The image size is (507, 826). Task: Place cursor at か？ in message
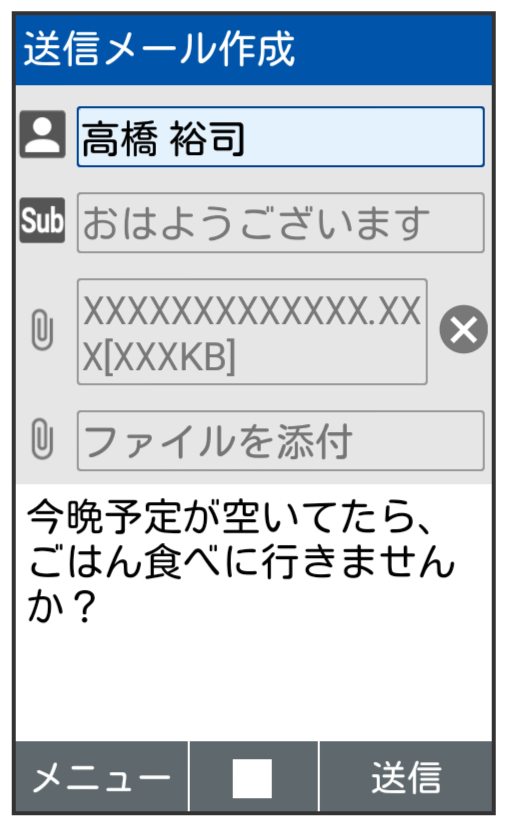click(62, 607)
